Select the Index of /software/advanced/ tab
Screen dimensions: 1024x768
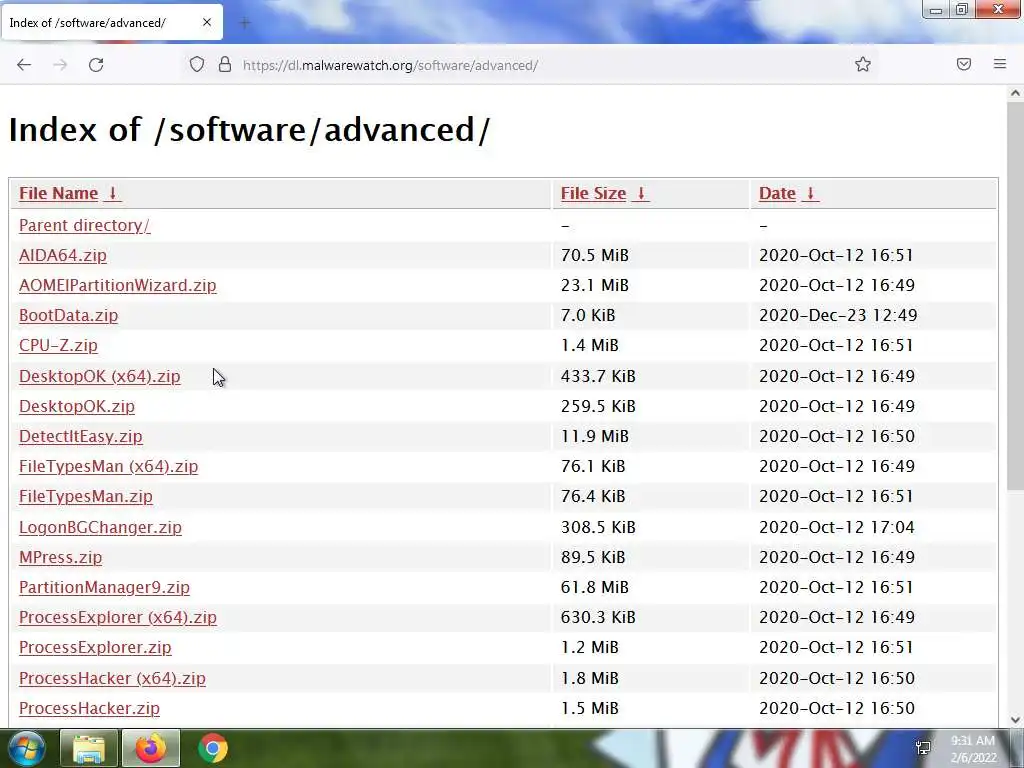112,22
